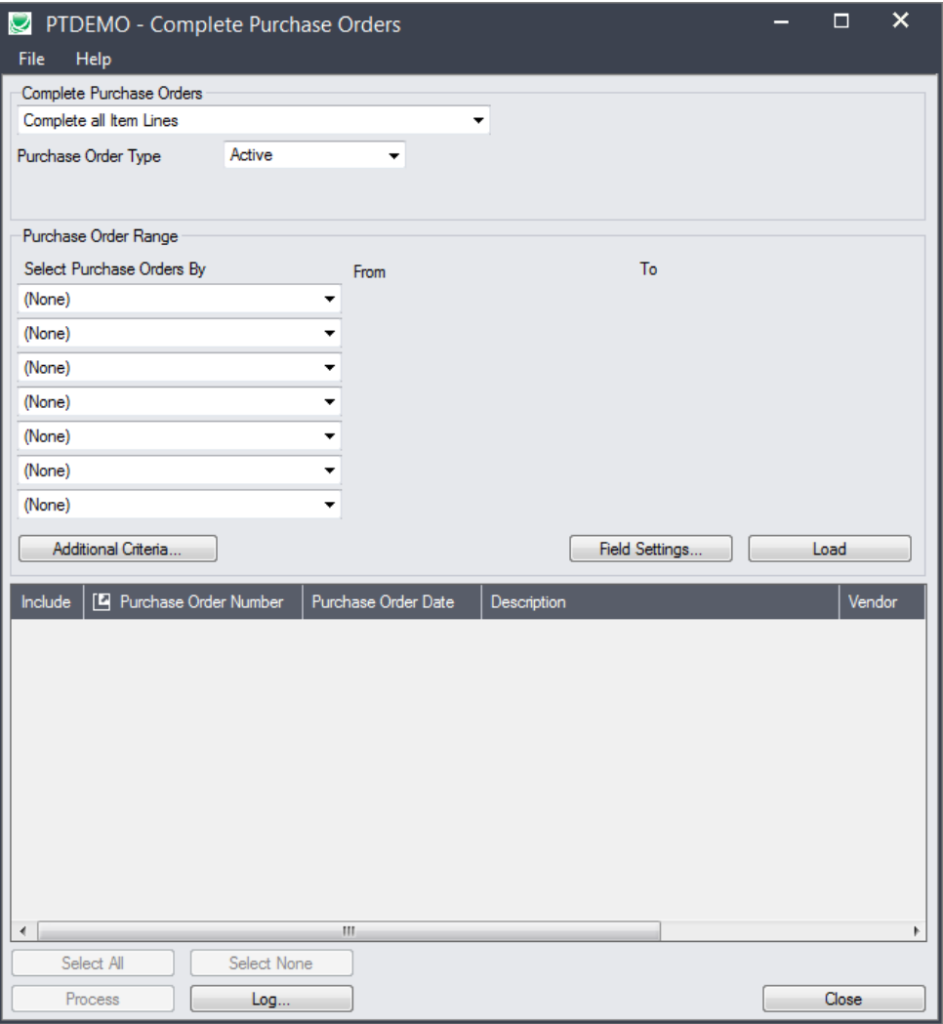The image size is (943, 1024).
Task: Maximize the Complete Purchase Orders window
Action: click(x=841, y=22)
